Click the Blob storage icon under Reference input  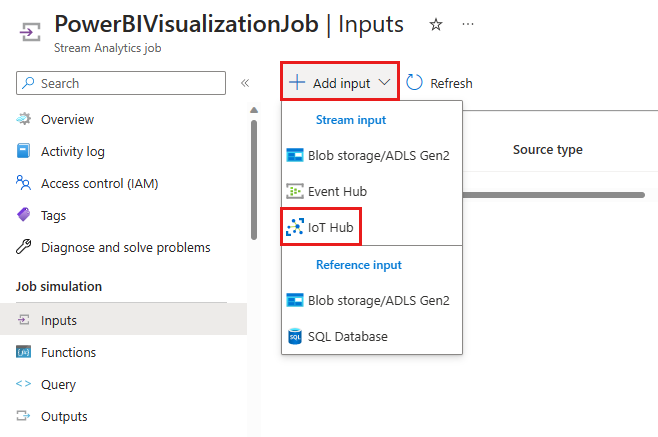point(295,301)
